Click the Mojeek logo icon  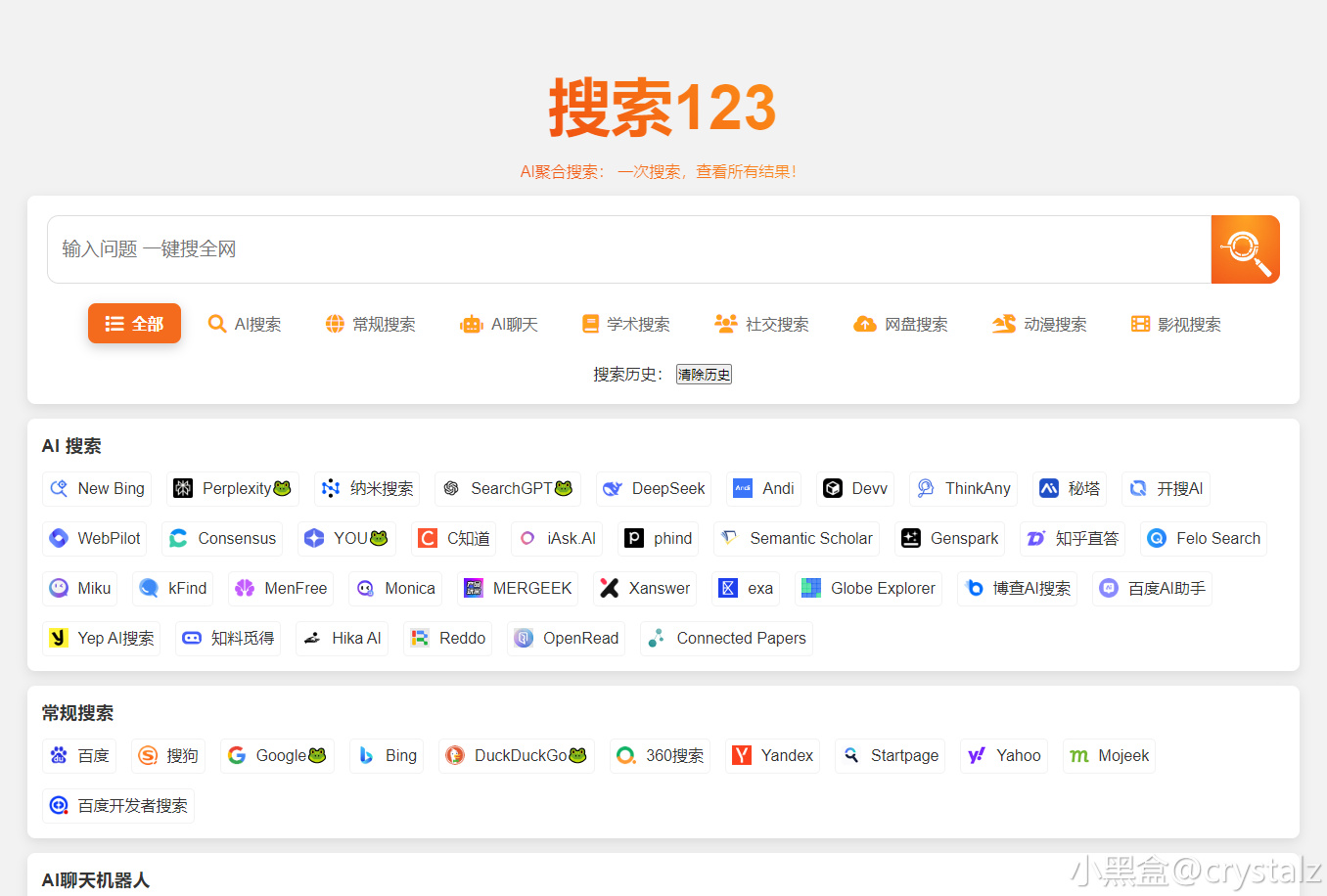click(x=1079, y=755)
